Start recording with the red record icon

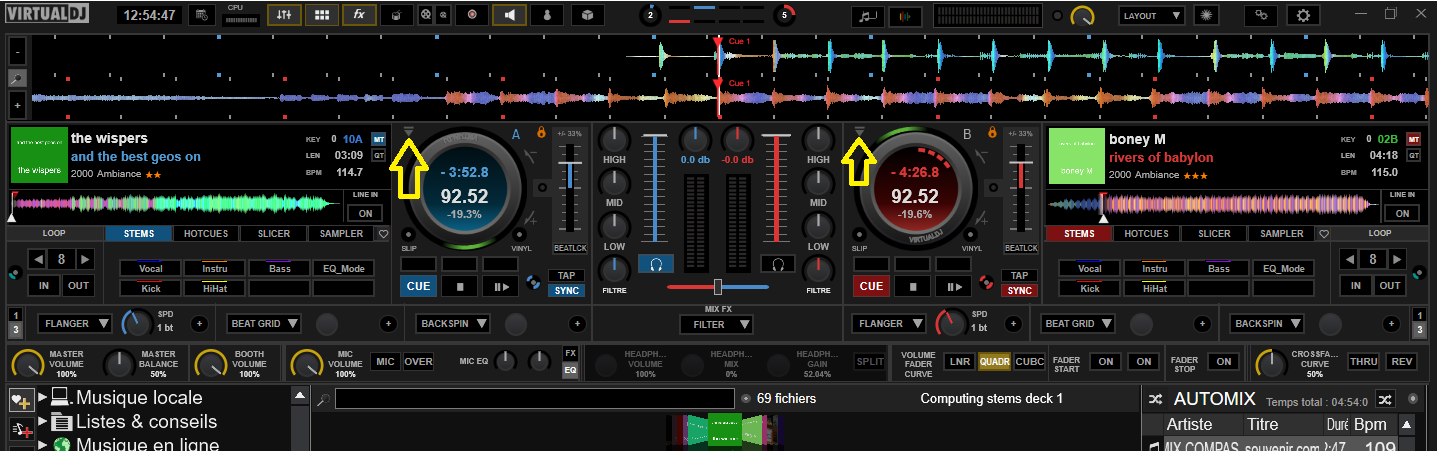(472, 15)
